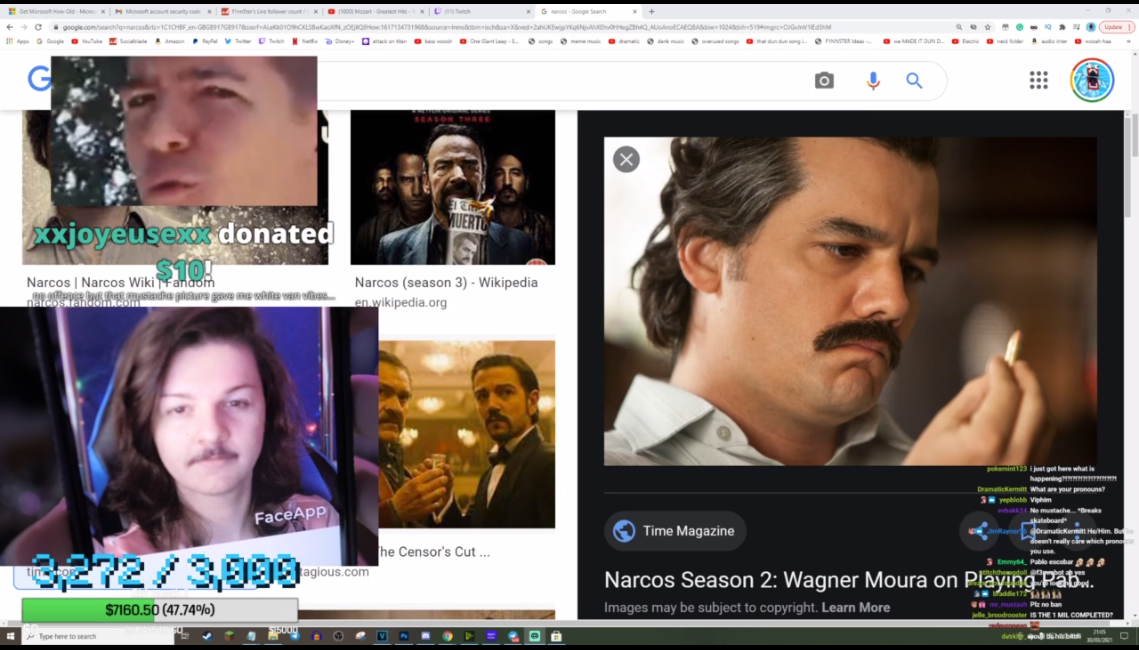This screenshot has width=1139, height=650.
Task: Search by image with the camera icon
Action: coord(824,81)
